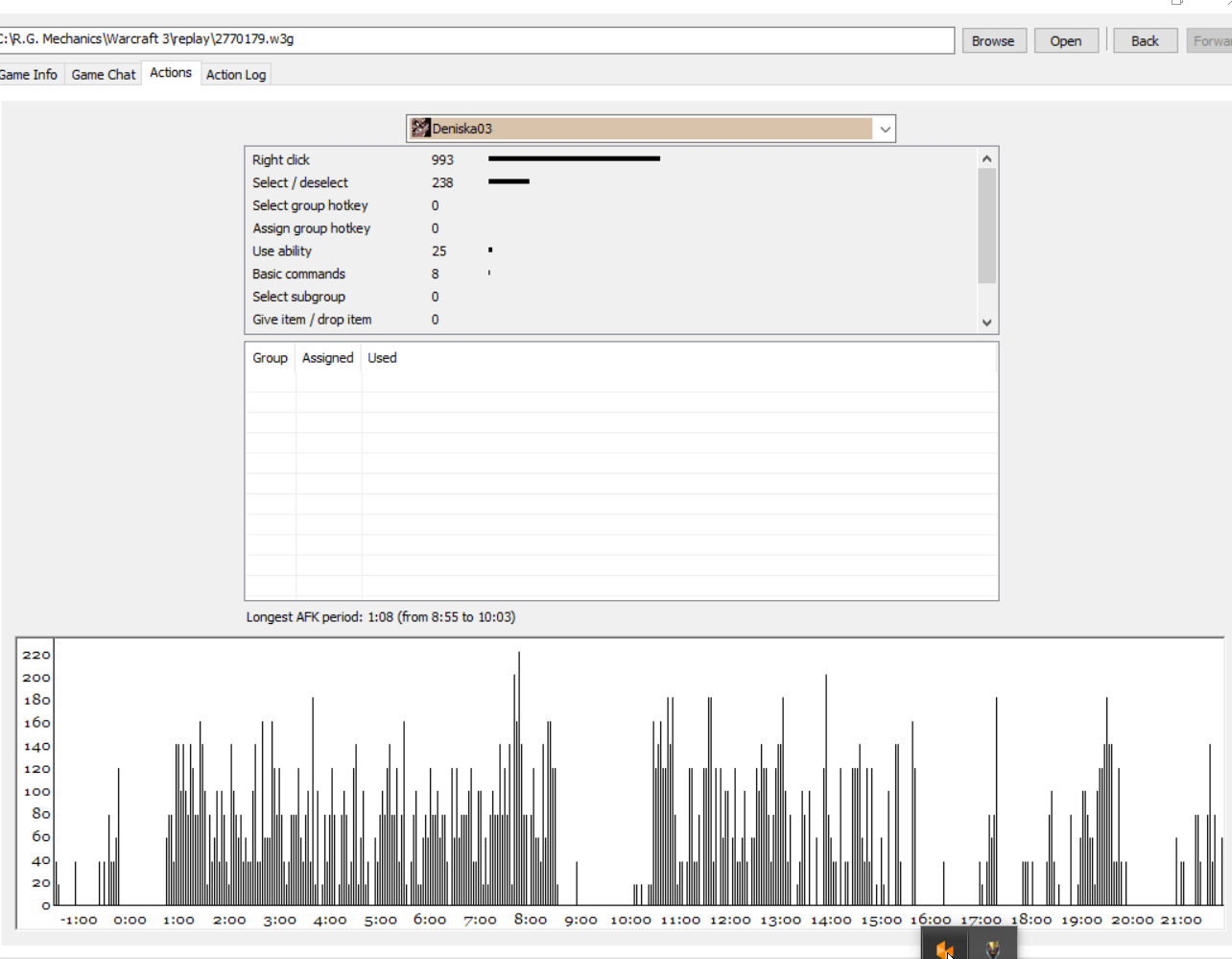Click the 238 select count value
Screen dimensions: 1232x959
(442, 182)
